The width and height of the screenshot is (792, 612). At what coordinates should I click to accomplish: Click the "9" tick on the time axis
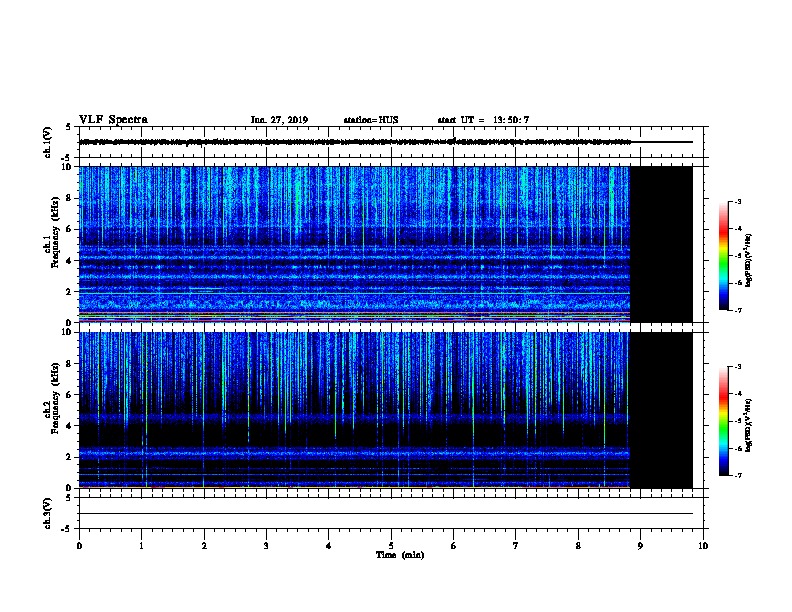[640, 545]
